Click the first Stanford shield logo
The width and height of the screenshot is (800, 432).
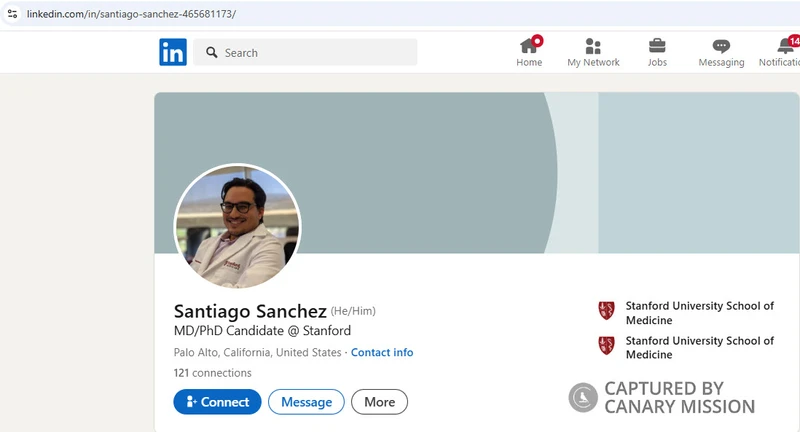pos(607,311)
